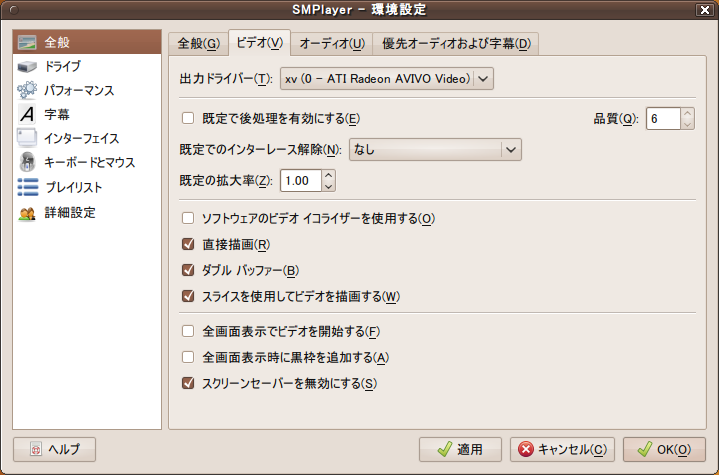Click the ヘルプ button with help icon
The height and width of the screenshot is (475, 719).
click(x=55, y=449)
